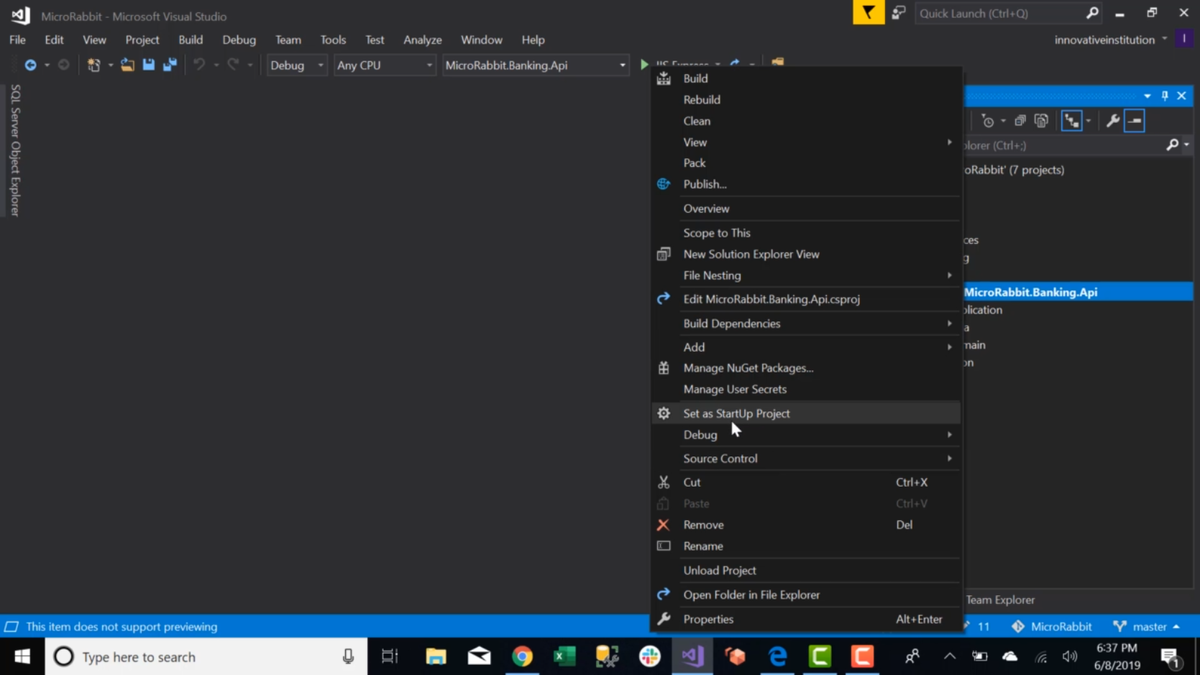Open Excel from the taskbar
Viewport: 1200px width, 675px height.
tap(564, 656)
